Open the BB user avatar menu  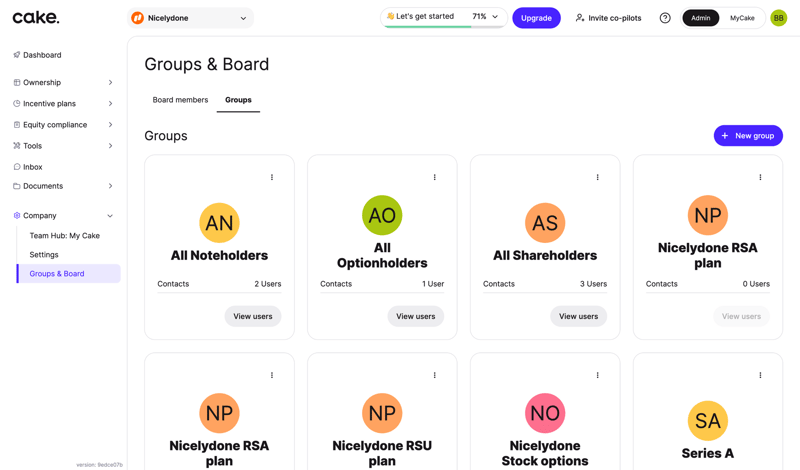coord(778,18)
